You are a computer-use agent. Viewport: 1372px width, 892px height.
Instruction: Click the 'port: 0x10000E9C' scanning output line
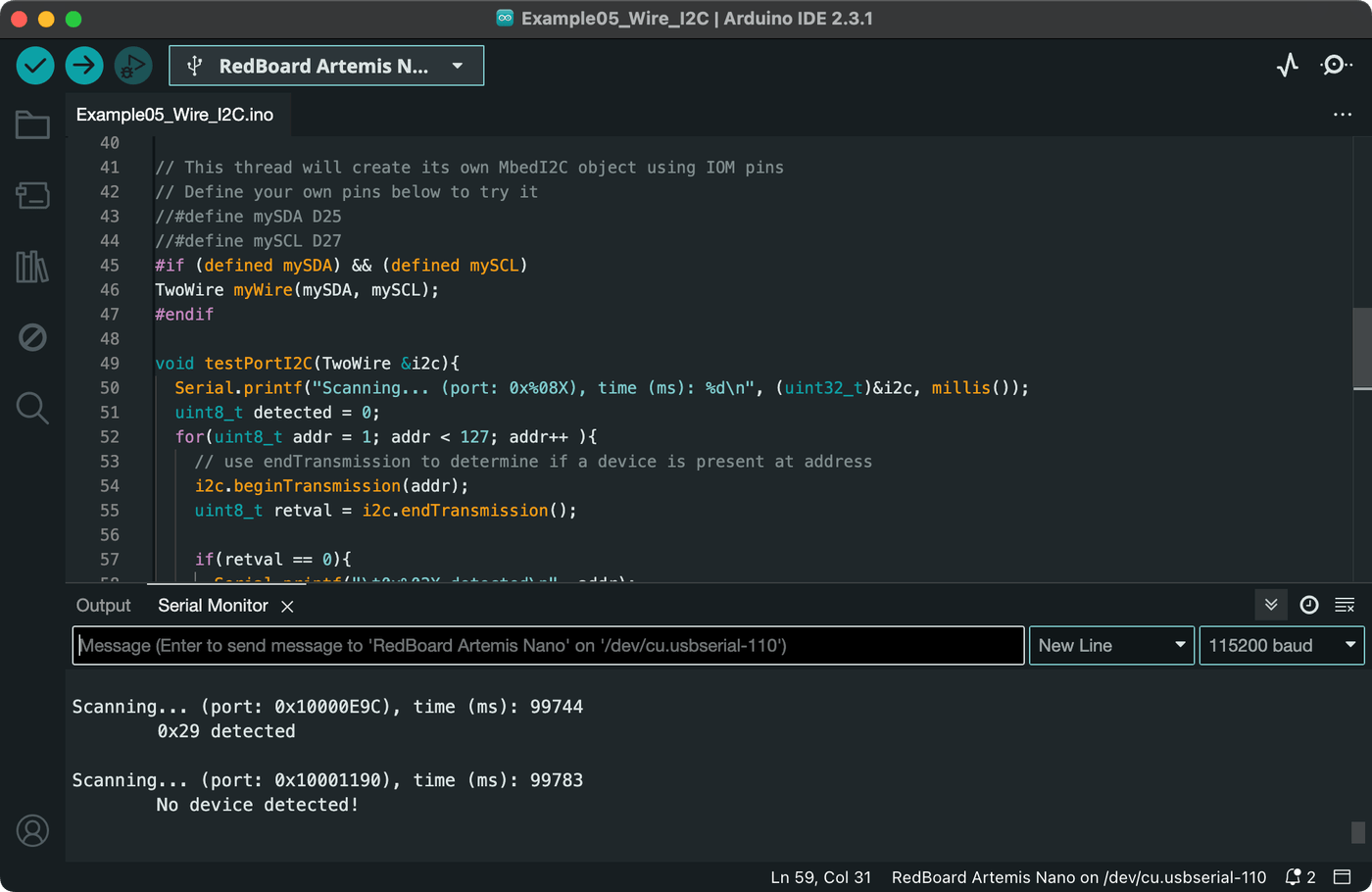point(327,707)
